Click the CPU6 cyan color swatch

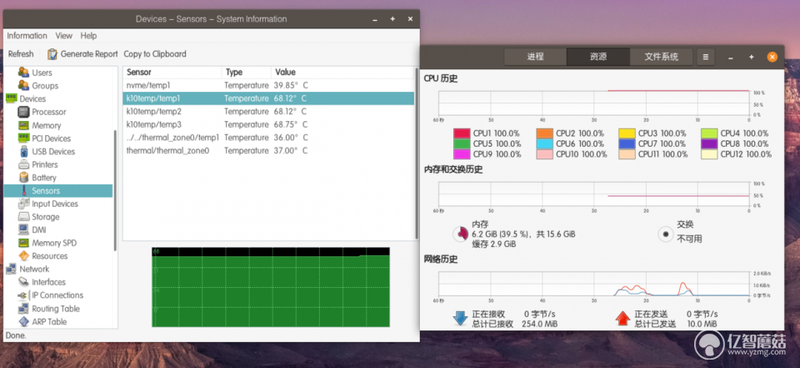544,144
